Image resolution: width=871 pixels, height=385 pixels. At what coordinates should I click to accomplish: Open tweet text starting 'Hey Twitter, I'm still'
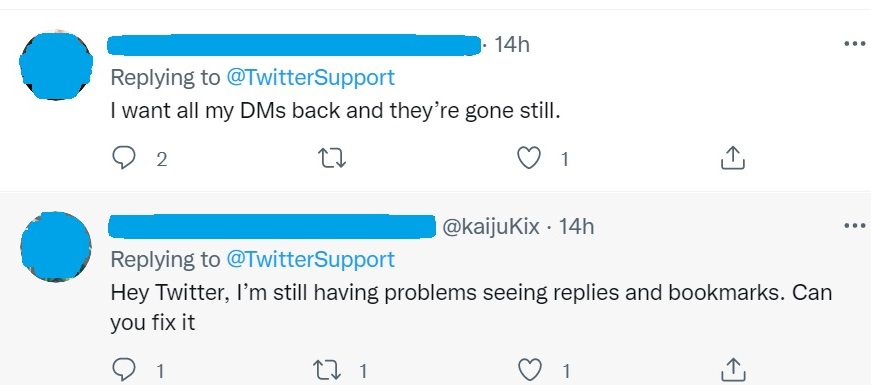click(x=471, y=308)
